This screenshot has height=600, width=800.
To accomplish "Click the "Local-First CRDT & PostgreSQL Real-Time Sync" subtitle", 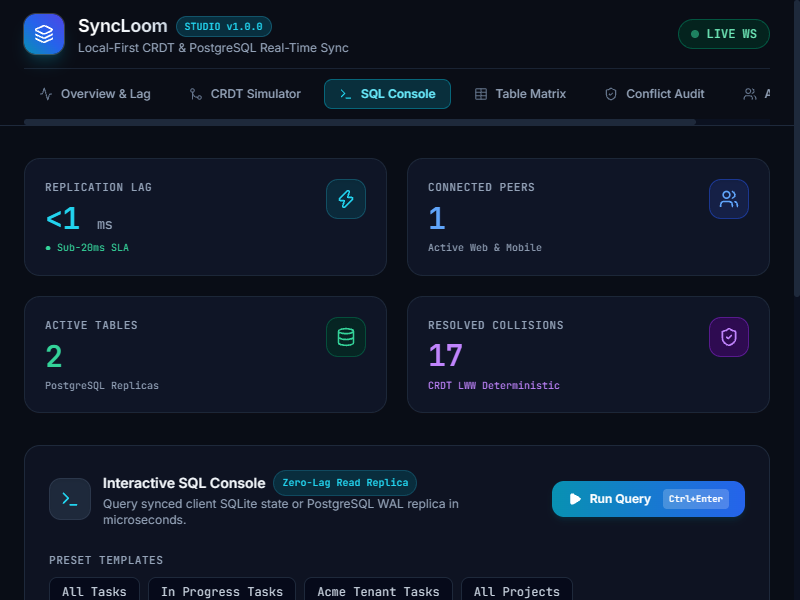I will tap(213, 48).
